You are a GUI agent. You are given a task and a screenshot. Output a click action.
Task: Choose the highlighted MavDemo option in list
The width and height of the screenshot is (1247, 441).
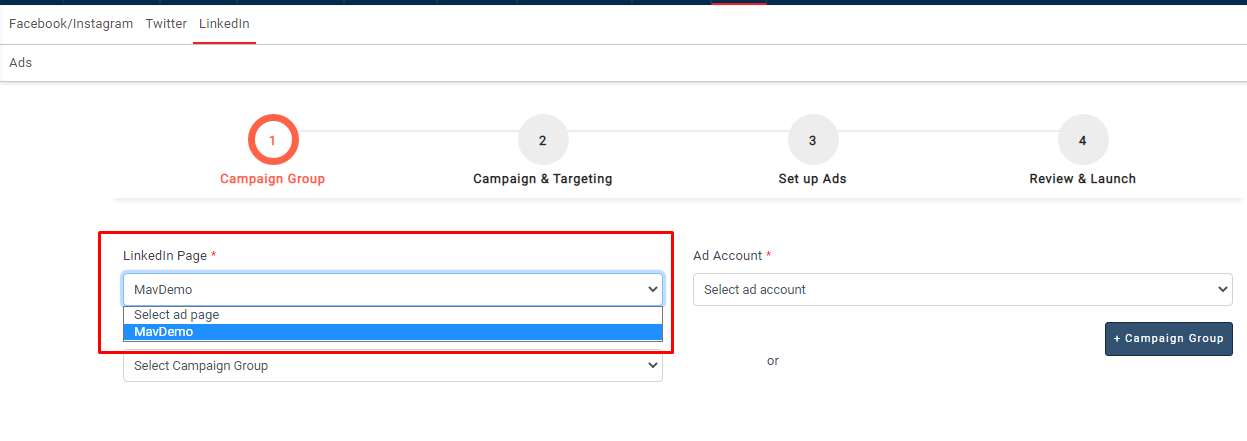(392, 332)
